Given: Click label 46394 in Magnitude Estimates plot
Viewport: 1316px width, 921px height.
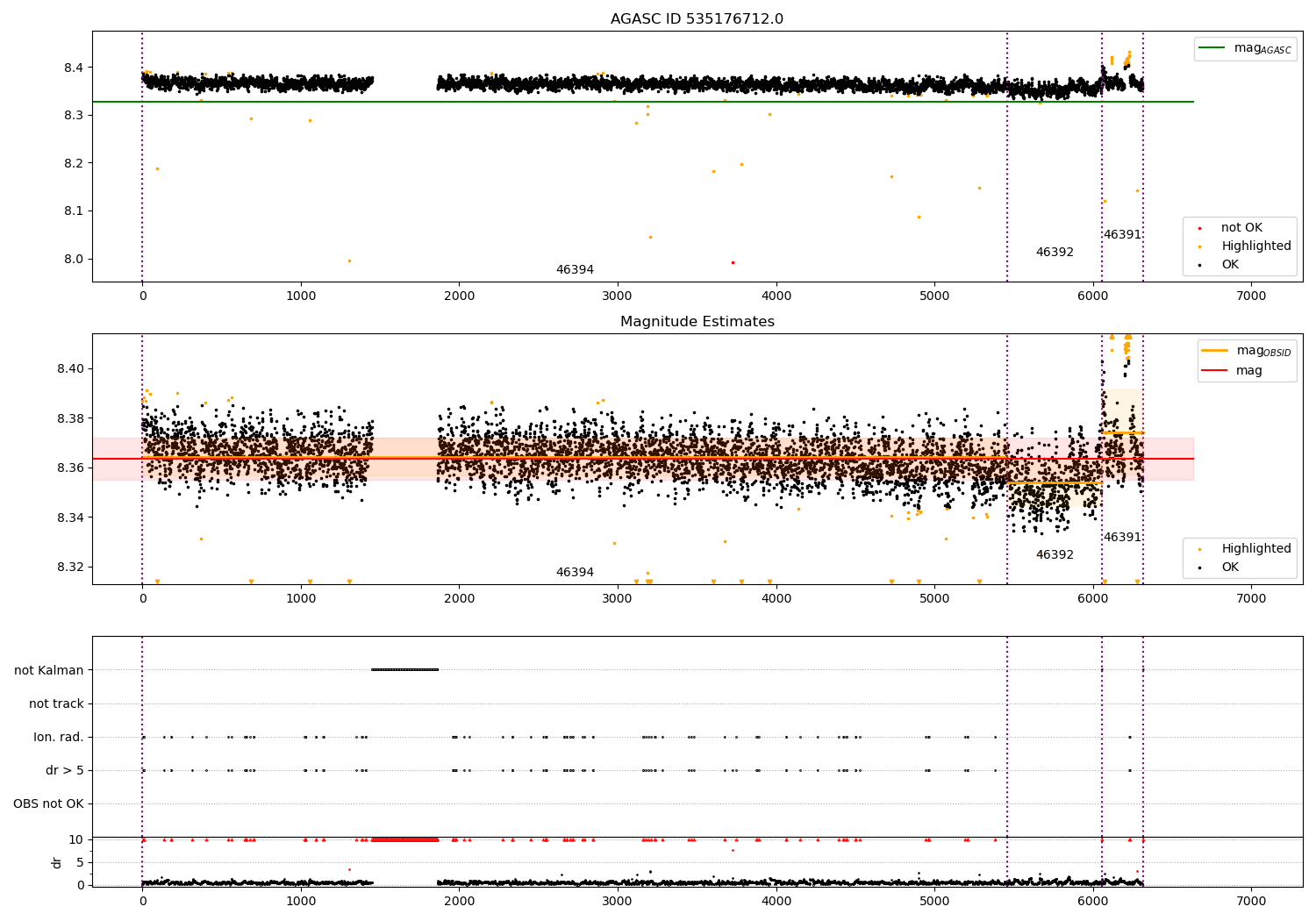Looking at the screenshot, I should [575, 573].
